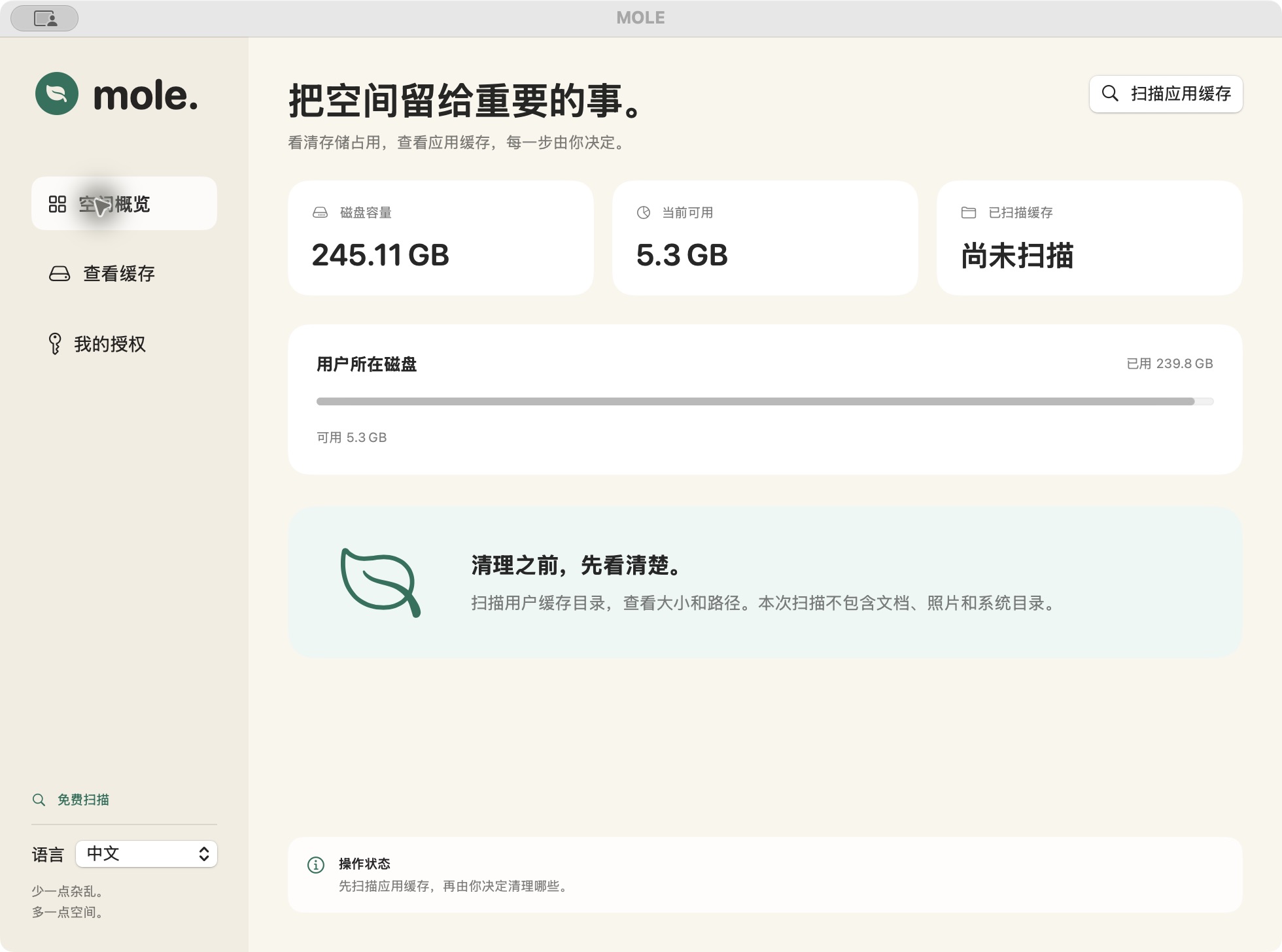Click the 磁盘容量 label
Image resolution: width=1282 pixels, height=952 pixels.
[366, 212]
